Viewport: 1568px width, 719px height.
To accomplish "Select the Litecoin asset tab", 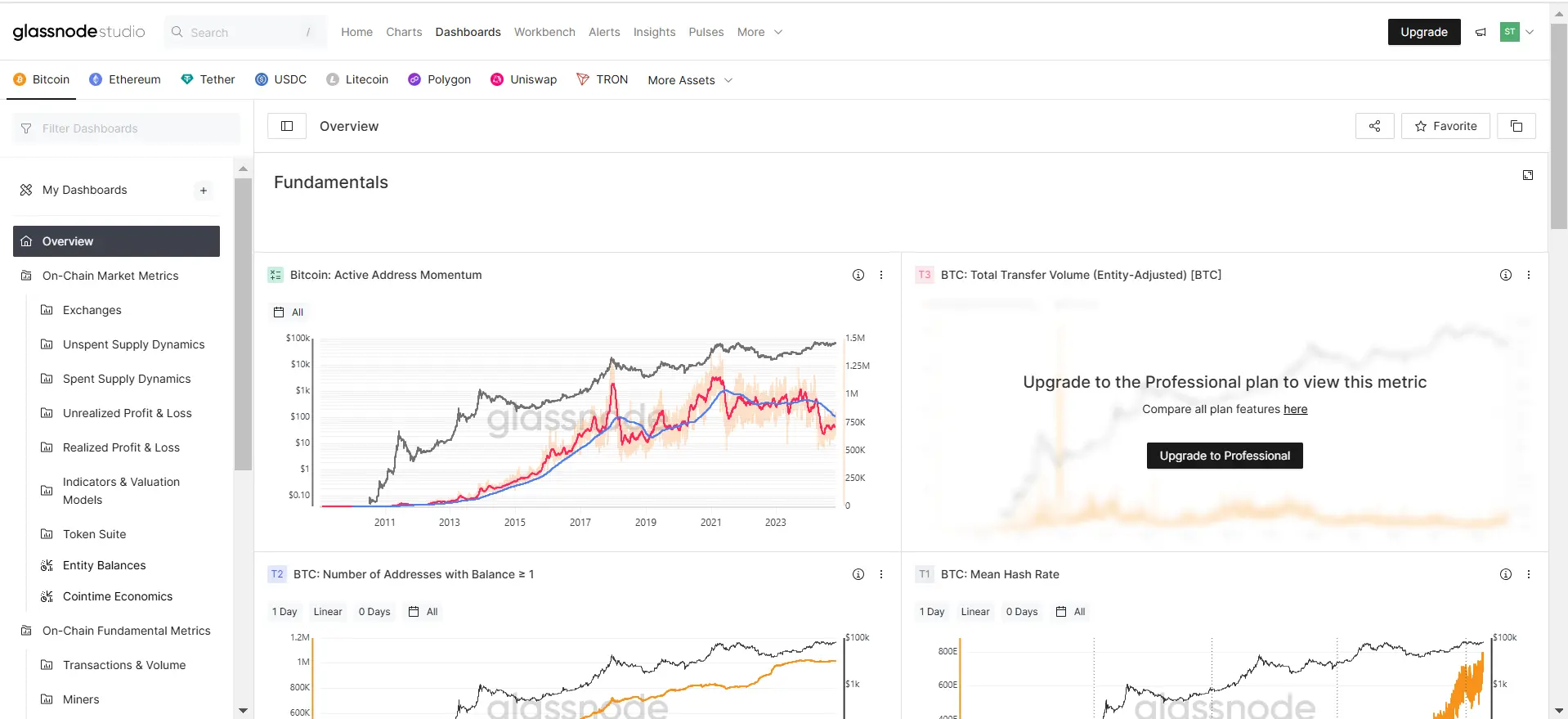I will pos(357,79).
